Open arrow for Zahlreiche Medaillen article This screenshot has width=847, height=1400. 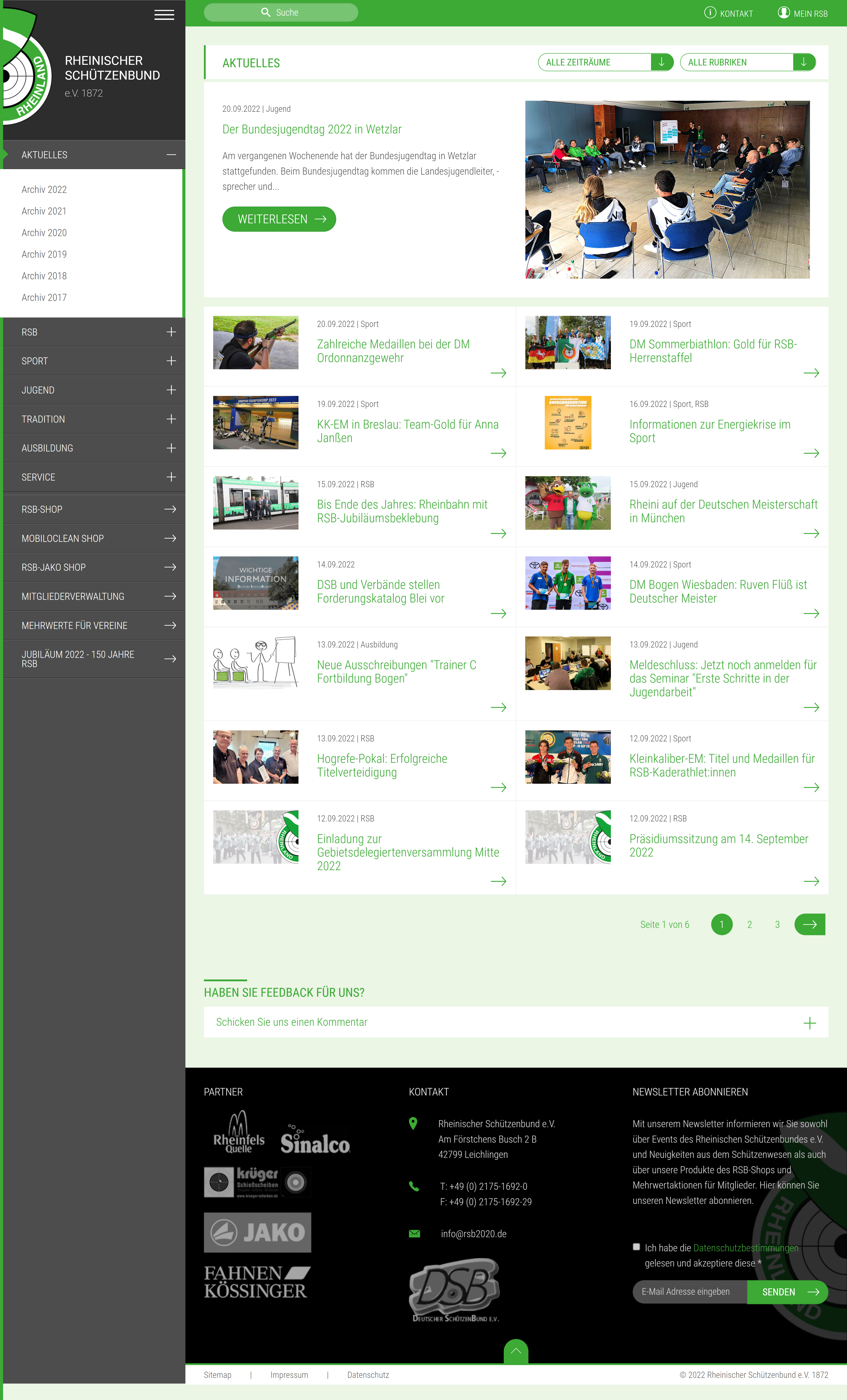pos(498,373)
